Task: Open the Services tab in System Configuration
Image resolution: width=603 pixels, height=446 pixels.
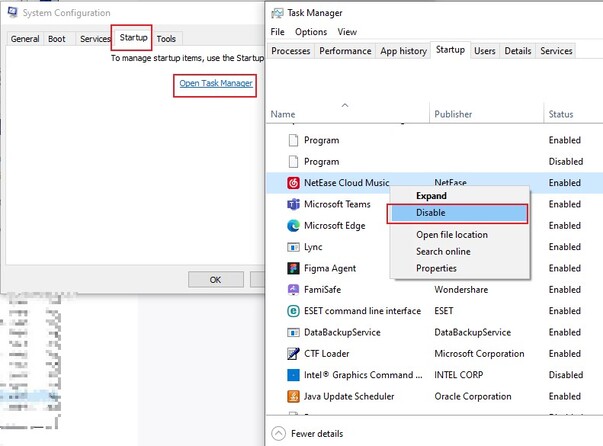Action: 95,39
